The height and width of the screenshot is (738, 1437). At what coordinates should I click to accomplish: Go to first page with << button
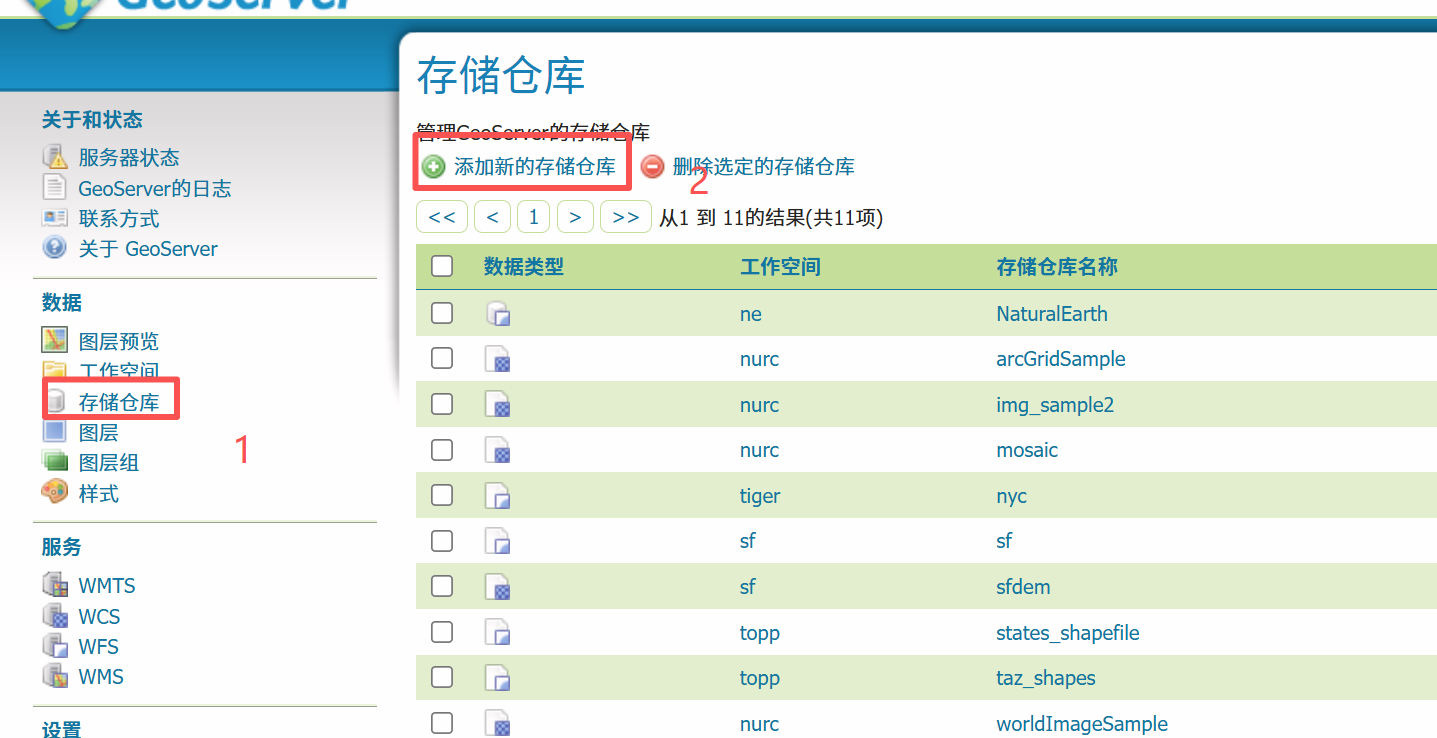(x=442, y=217)
